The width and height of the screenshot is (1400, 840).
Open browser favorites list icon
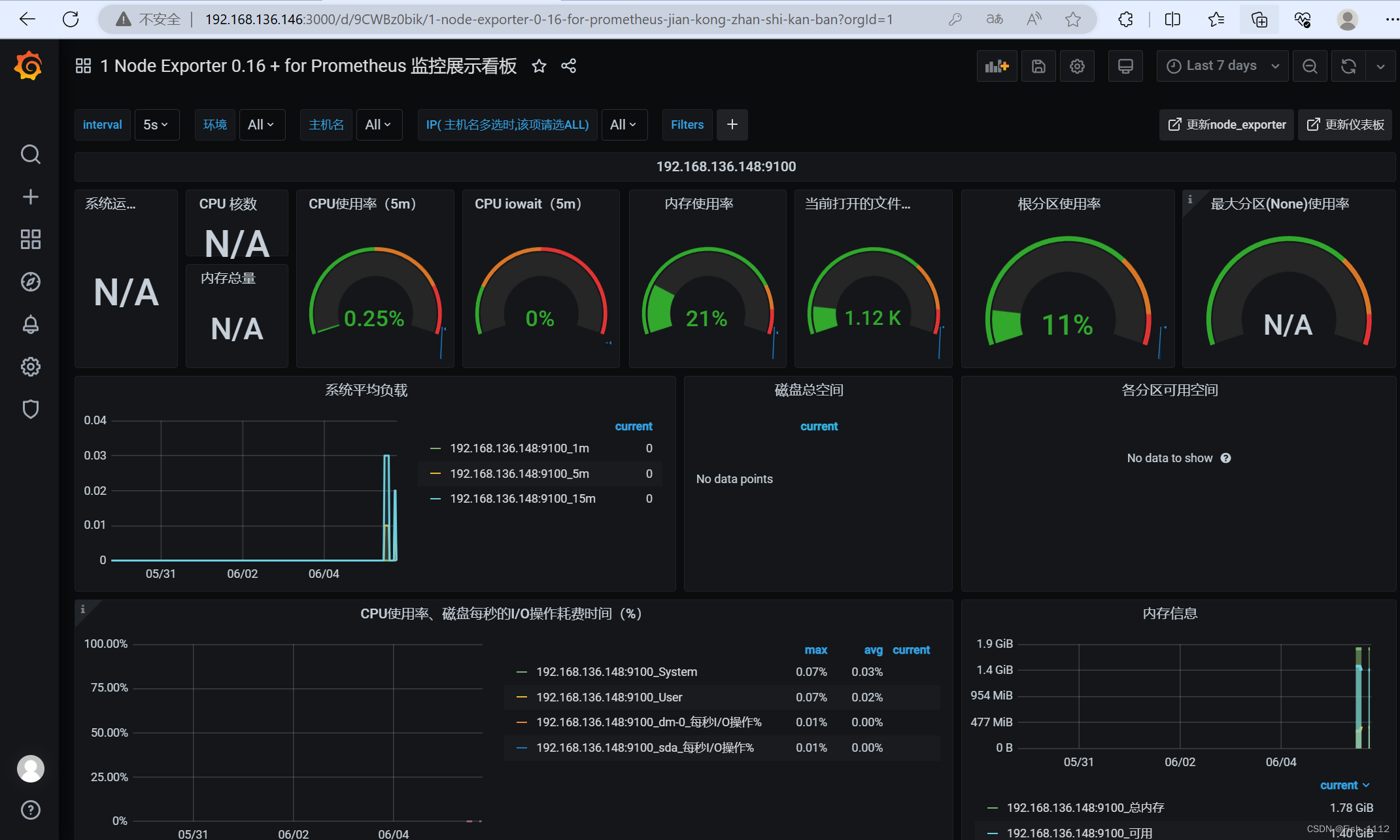[1216, 19]
